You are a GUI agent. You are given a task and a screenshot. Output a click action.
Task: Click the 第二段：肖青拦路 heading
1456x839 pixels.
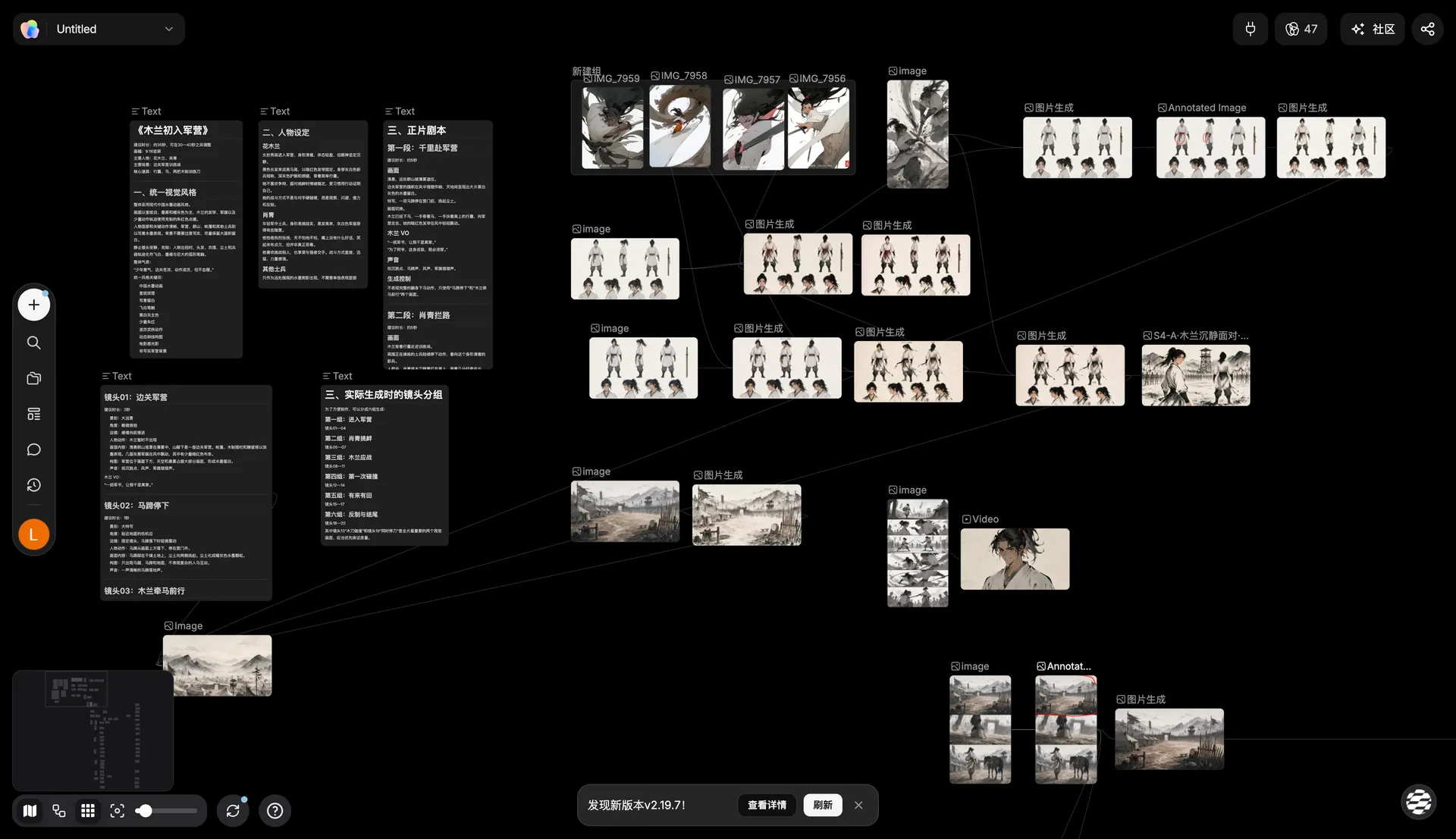[x=419, y=315]
